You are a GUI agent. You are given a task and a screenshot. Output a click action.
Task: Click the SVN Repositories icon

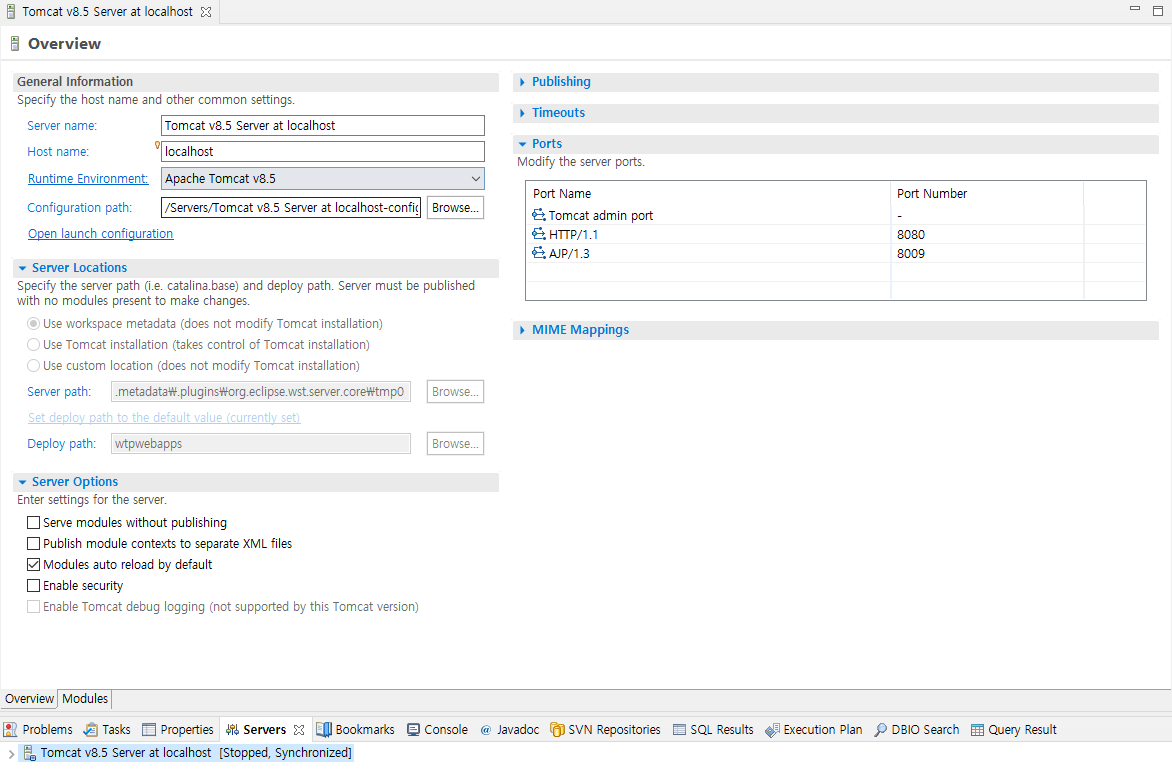tap(557, 730)
